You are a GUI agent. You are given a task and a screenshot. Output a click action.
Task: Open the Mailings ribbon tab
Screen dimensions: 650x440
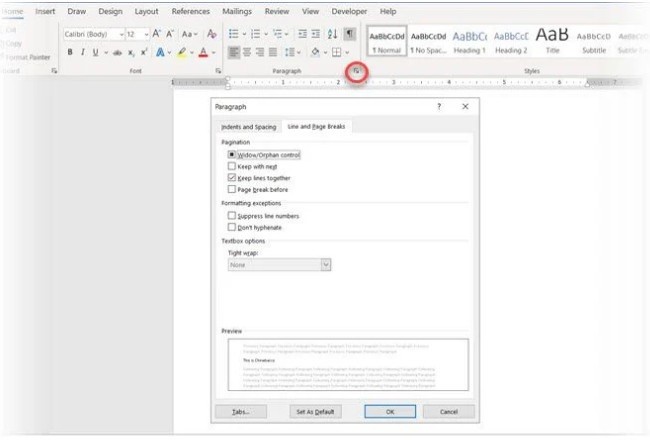coord(237,11)
